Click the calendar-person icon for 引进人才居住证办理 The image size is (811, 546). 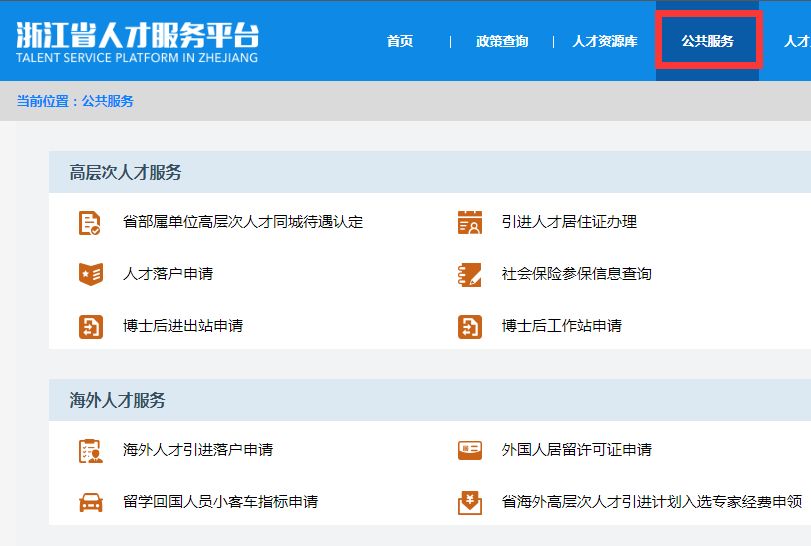(x=470, y=222)
